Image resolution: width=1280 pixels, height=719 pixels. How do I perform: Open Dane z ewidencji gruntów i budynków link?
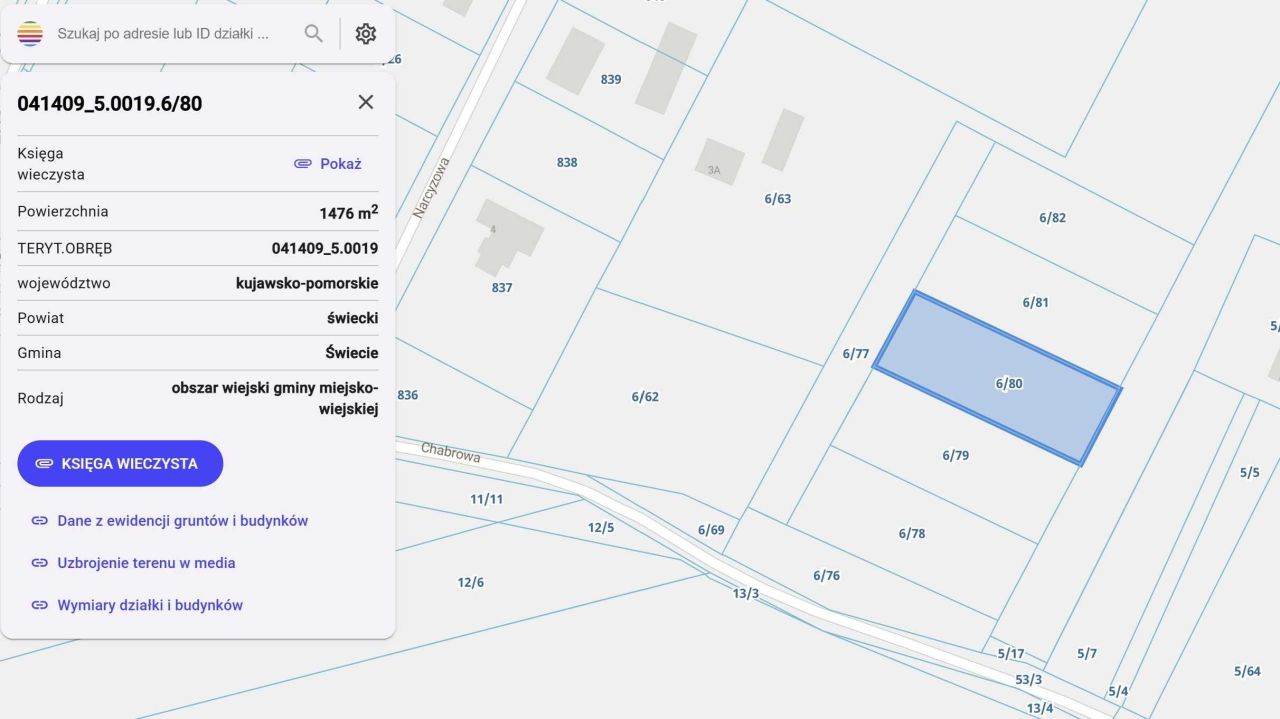click(170, 521)
